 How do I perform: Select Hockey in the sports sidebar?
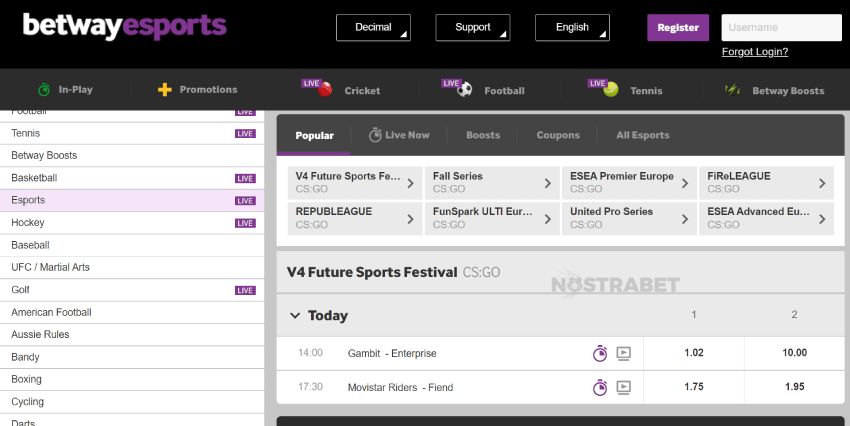pyautogui.click(x=132, y=223)
